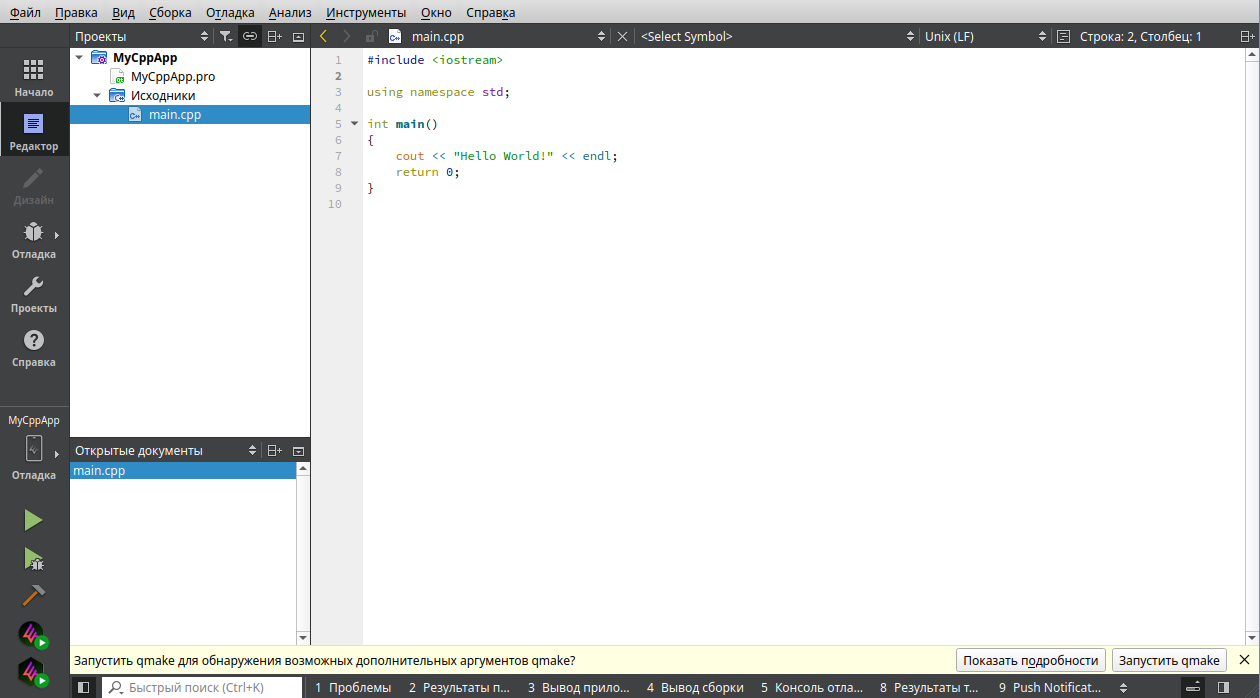Run the project with green play button

pyautogui.click(x=33, y=520)
